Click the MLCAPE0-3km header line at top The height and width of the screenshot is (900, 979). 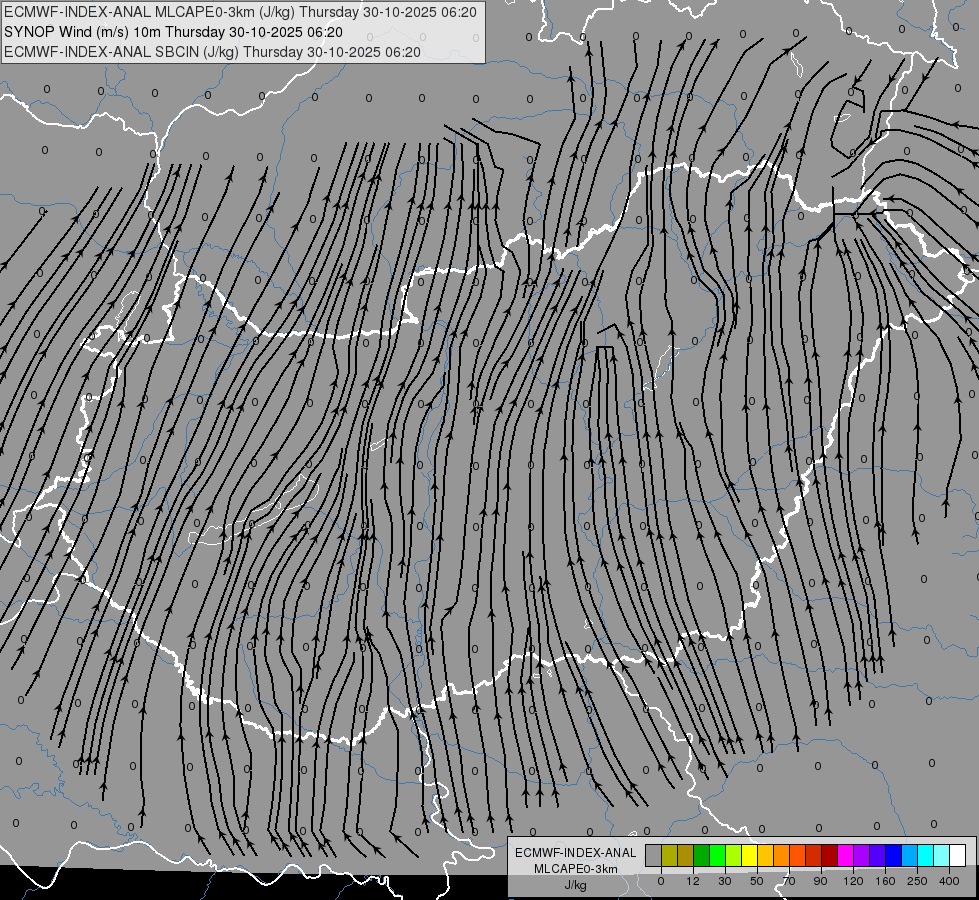(x=240, y=12)
